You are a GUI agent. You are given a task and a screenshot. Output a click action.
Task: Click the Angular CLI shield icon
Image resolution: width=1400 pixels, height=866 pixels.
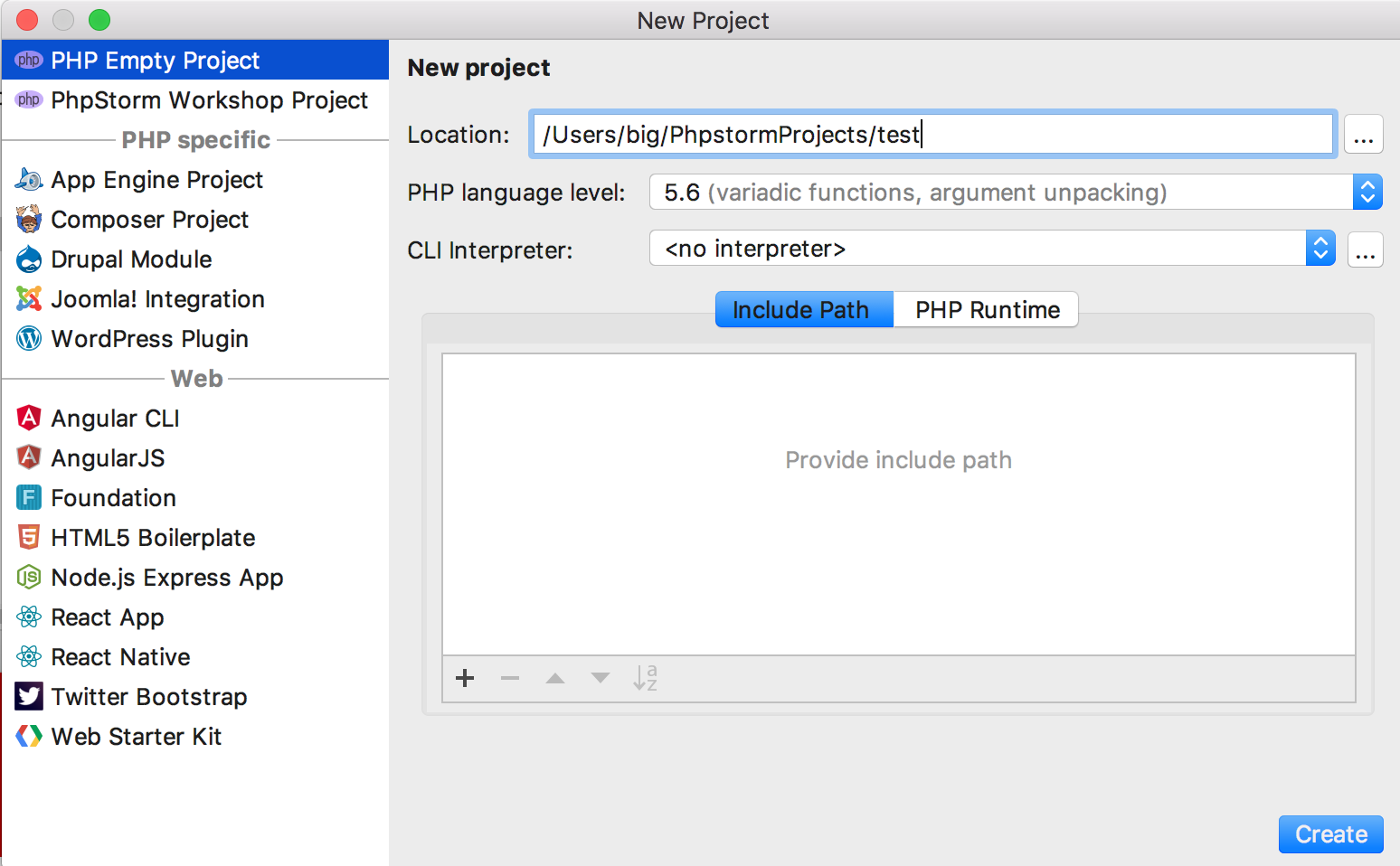(x=29, y=418)
